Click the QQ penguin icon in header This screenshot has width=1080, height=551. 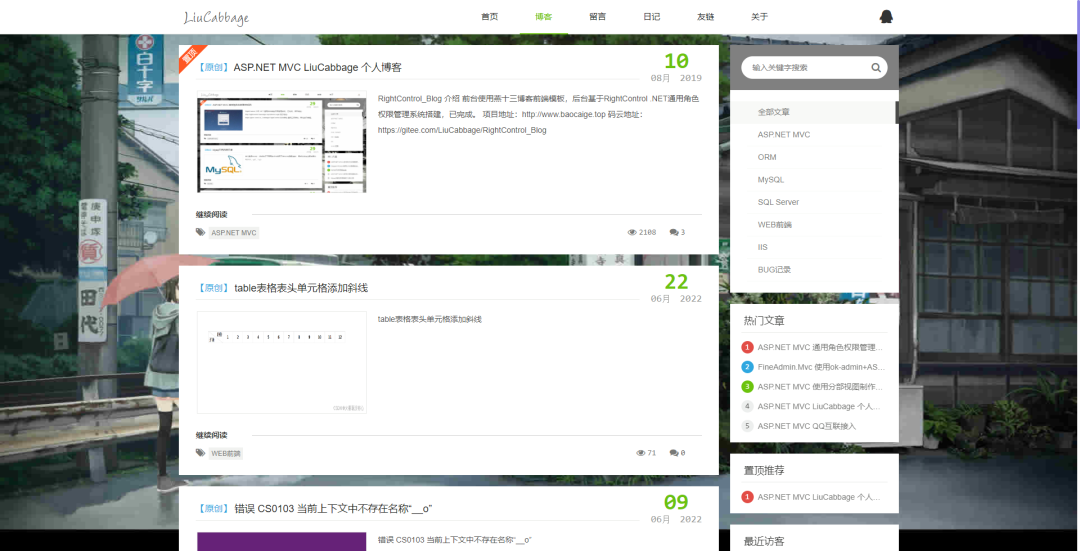(x=885, y=16)
